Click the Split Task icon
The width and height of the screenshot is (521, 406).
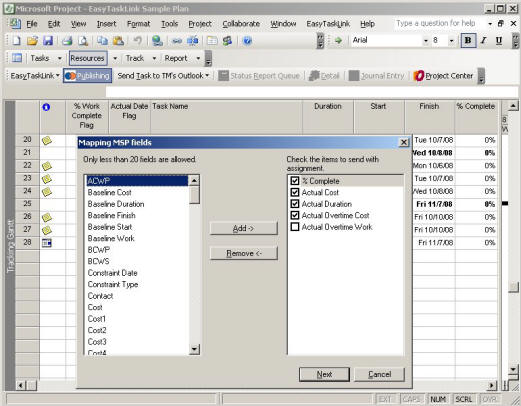pos(193,41)
